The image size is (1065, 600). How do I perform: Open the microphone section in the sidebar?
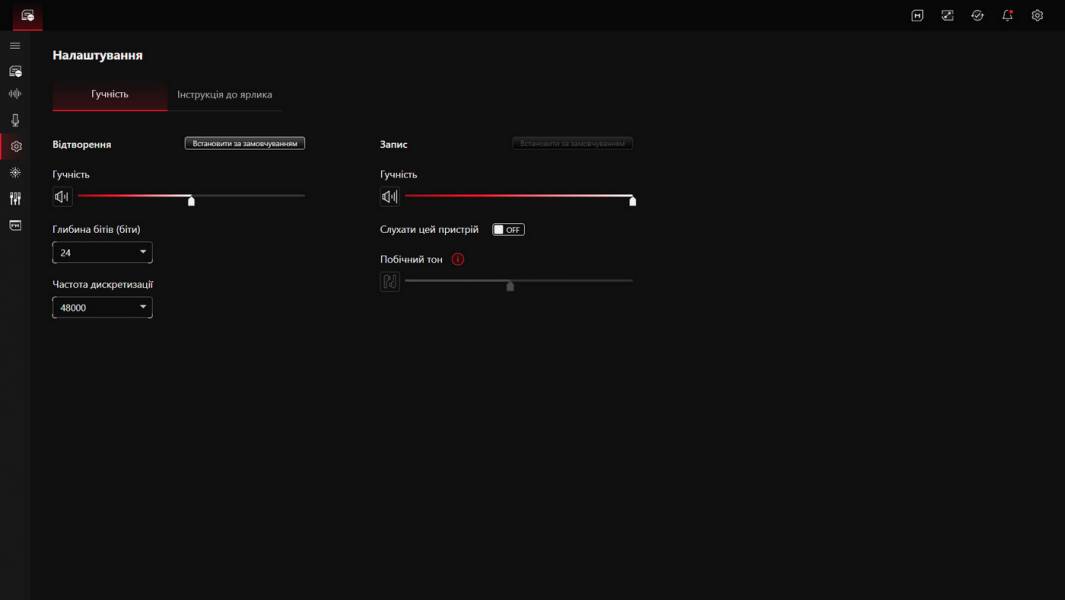coord(15,120)
